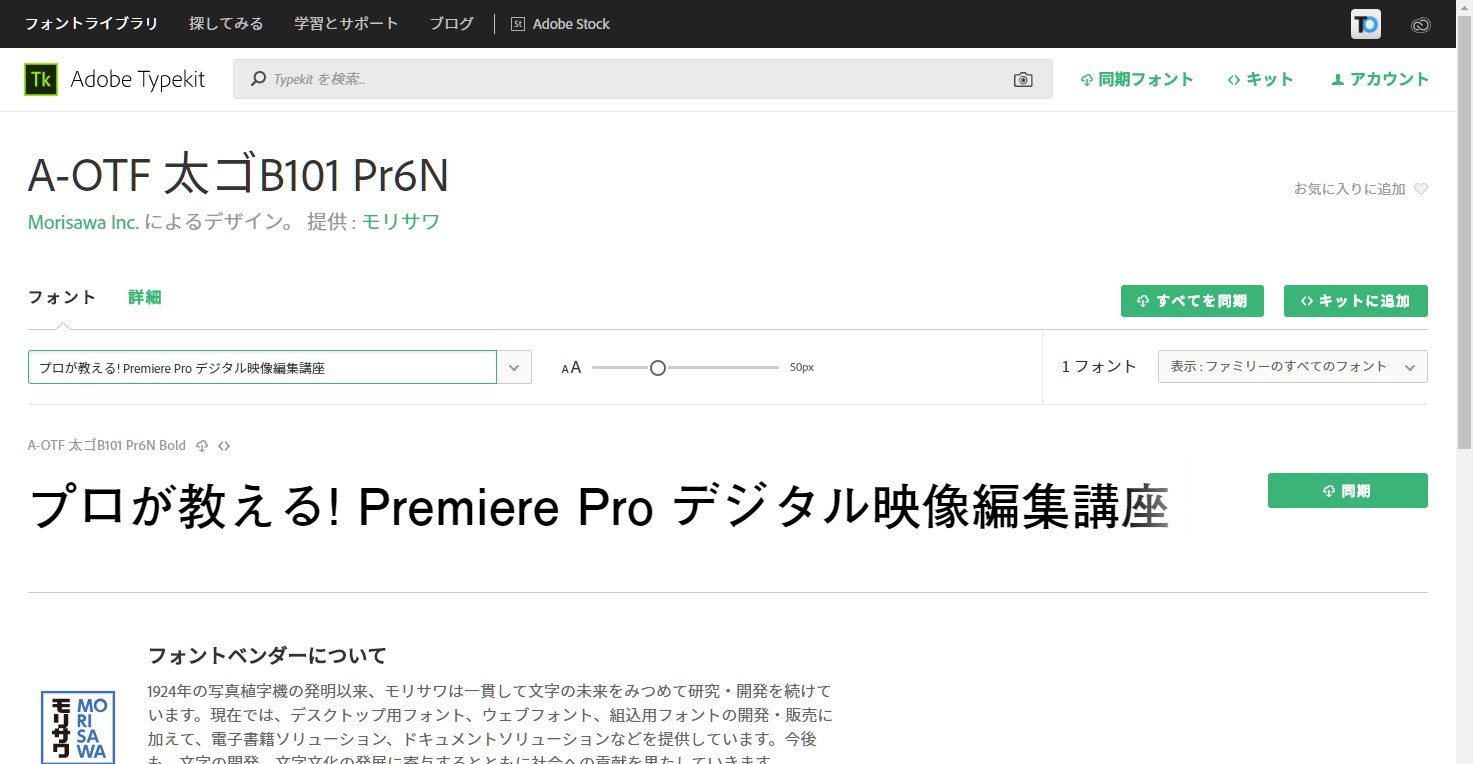
Task: Click キットに追加 button
Action: pos(1356,301)
